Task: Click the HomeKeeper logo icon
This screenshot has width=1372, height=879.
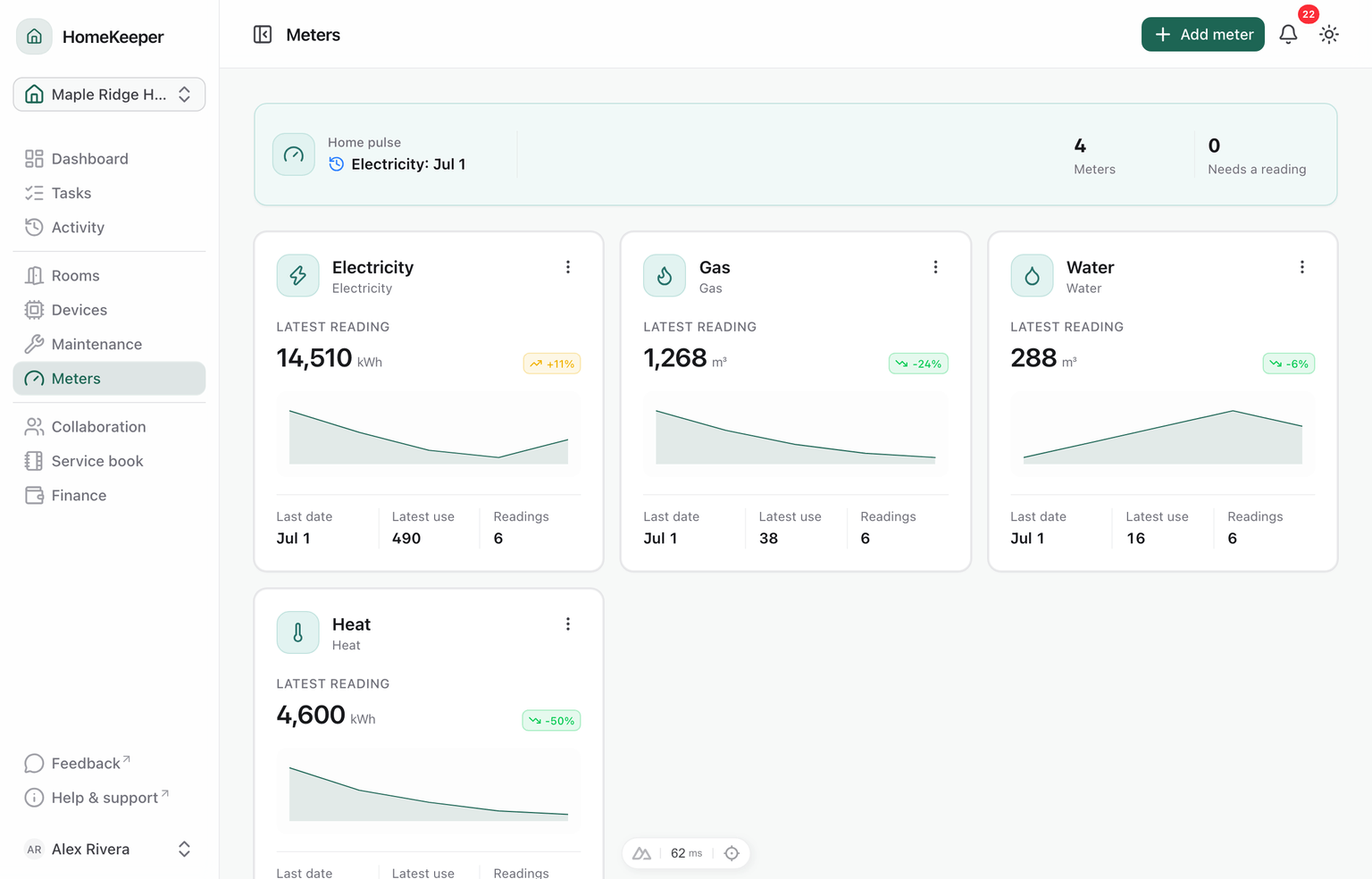Action: tap(34, 37)
